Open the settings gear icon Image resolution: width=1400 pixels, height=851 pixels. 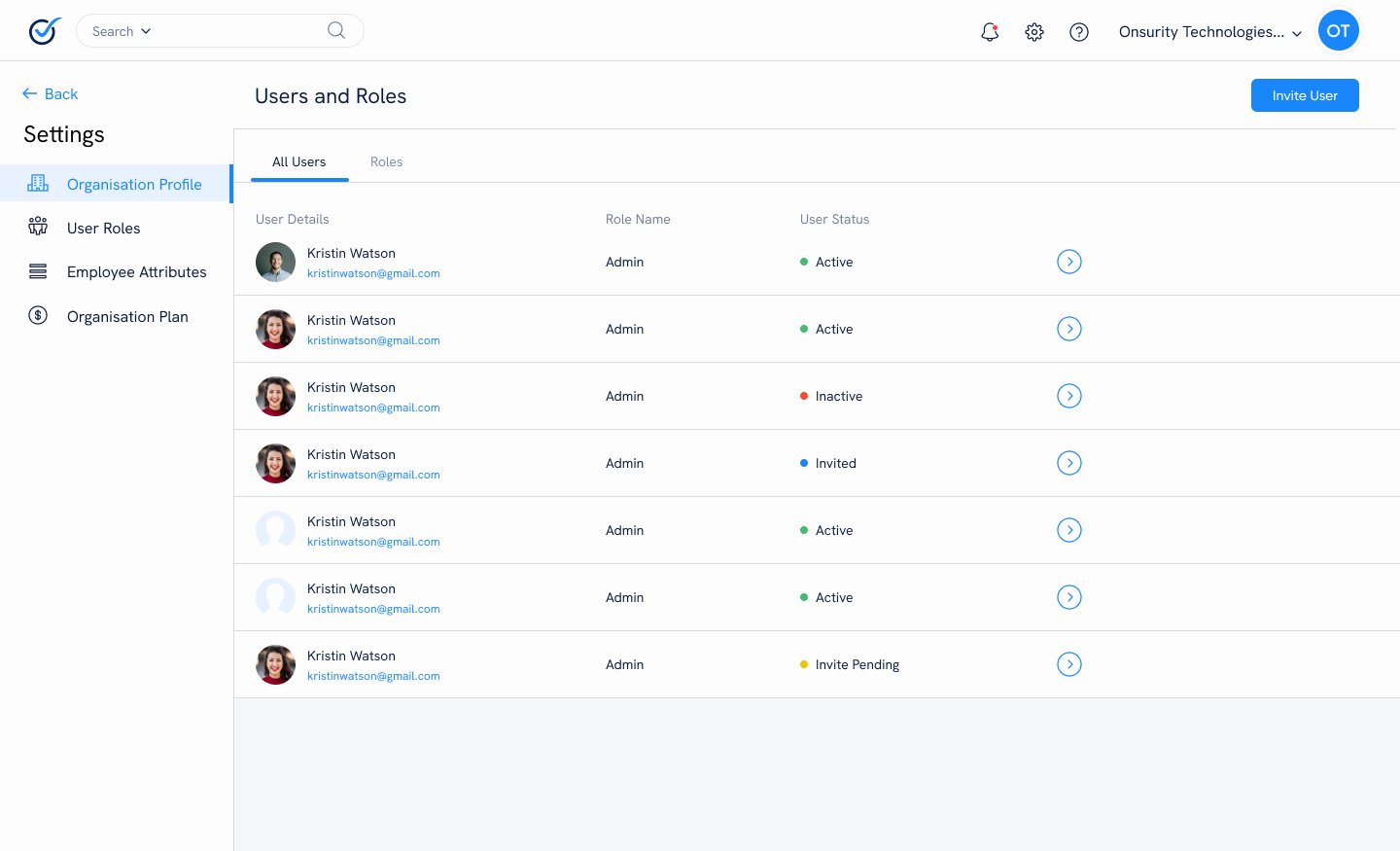click(1033, 31)
